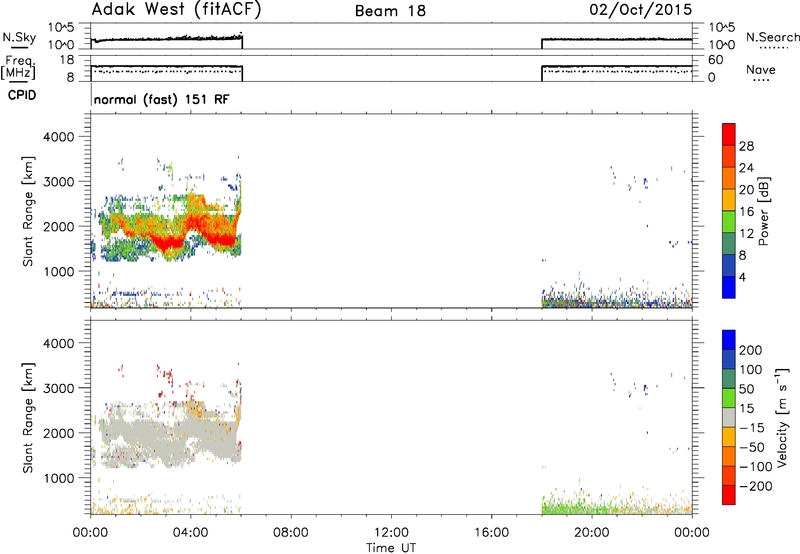Click the "Velocity [m s⁻¹]" color bar title
This screenshot has width=800, height=554.
pos(781,417)
